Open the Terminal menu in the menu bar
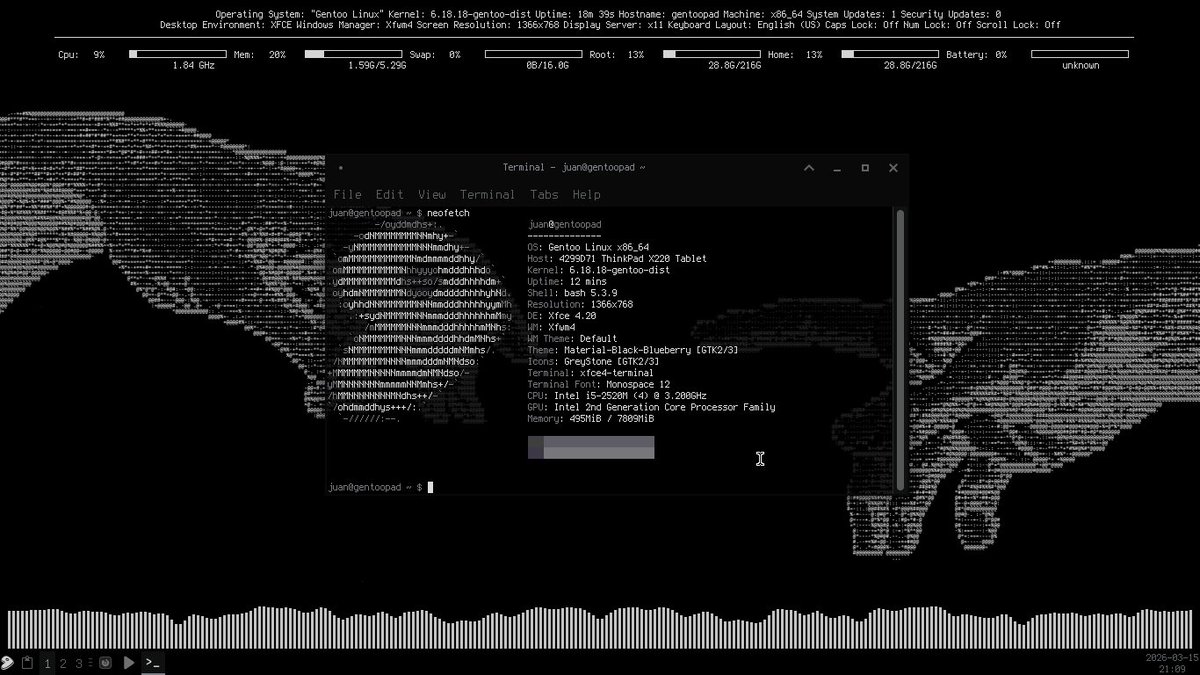Viewport: 1200px width, 675px height. [x=488, y=194]
